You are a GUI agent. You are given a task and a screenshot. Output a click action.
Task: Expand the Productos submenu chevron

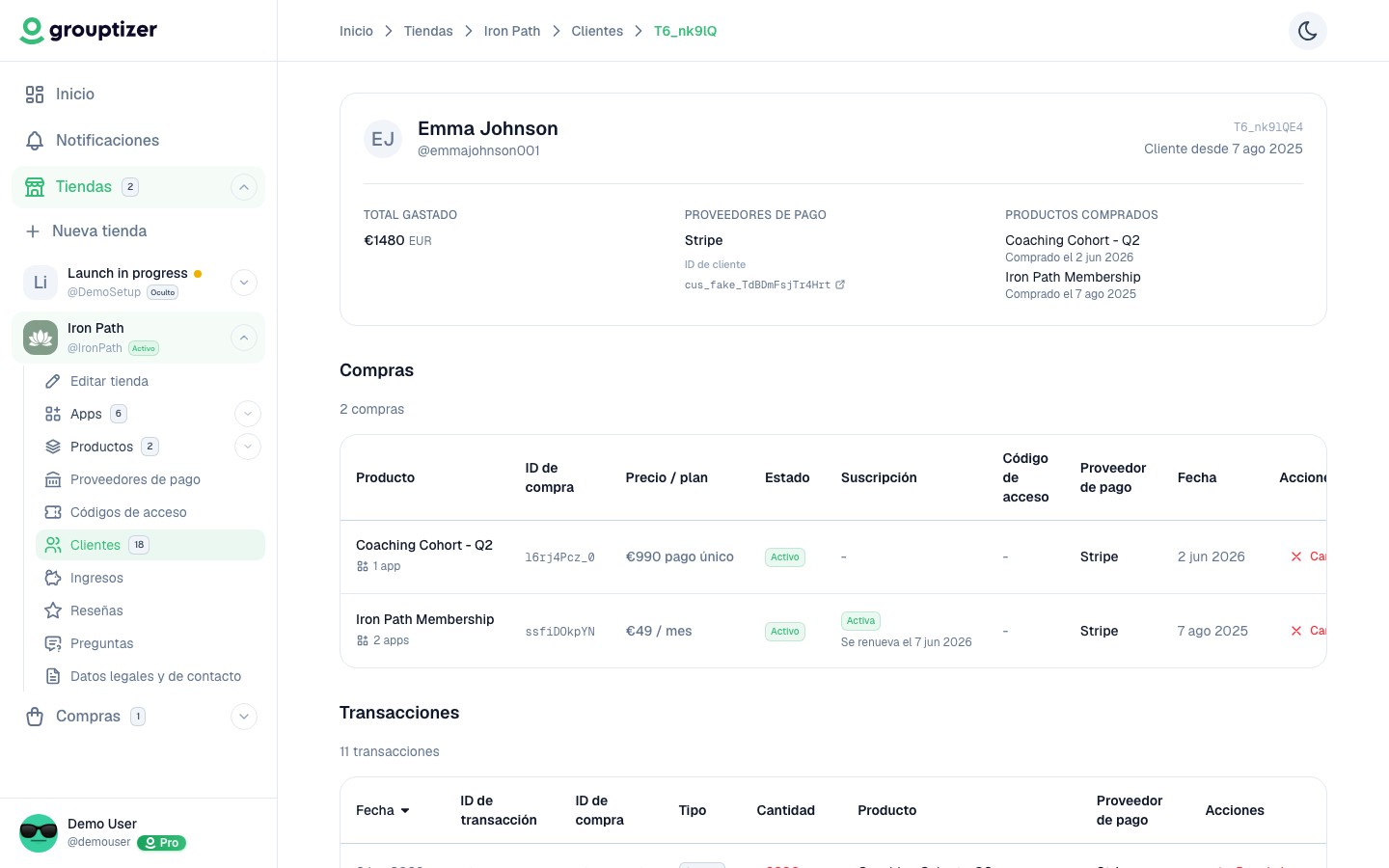click(248, 447)
